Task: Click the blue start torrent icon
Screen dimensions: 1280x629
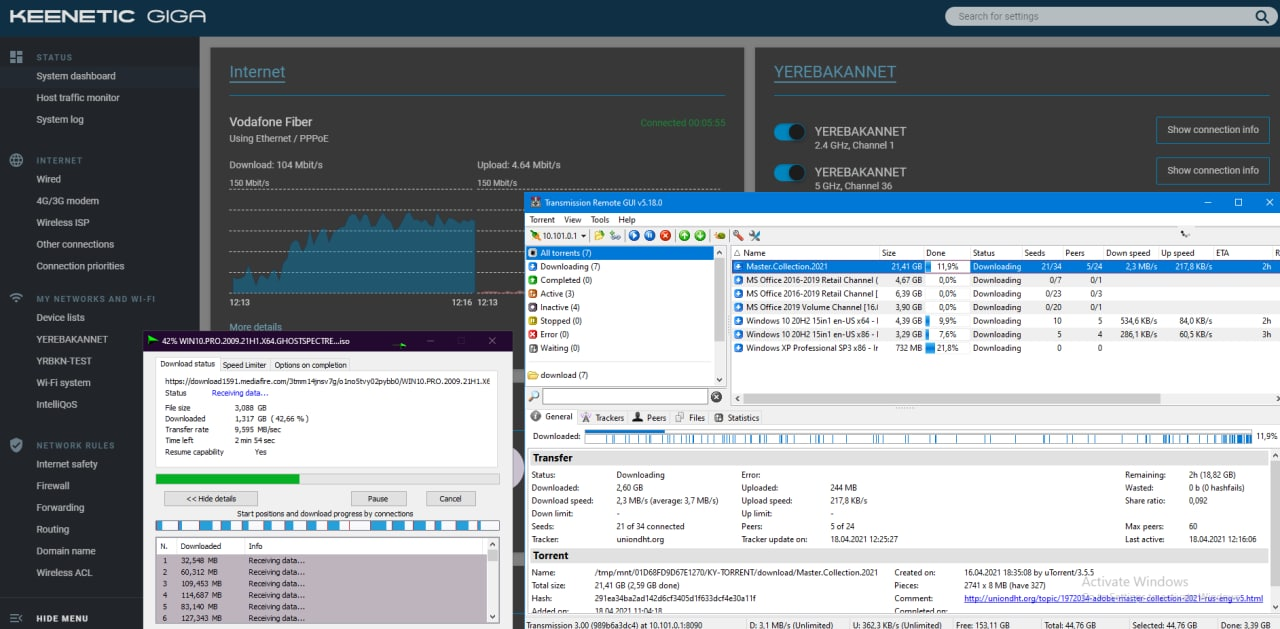Action: click(x=634, y=235)
